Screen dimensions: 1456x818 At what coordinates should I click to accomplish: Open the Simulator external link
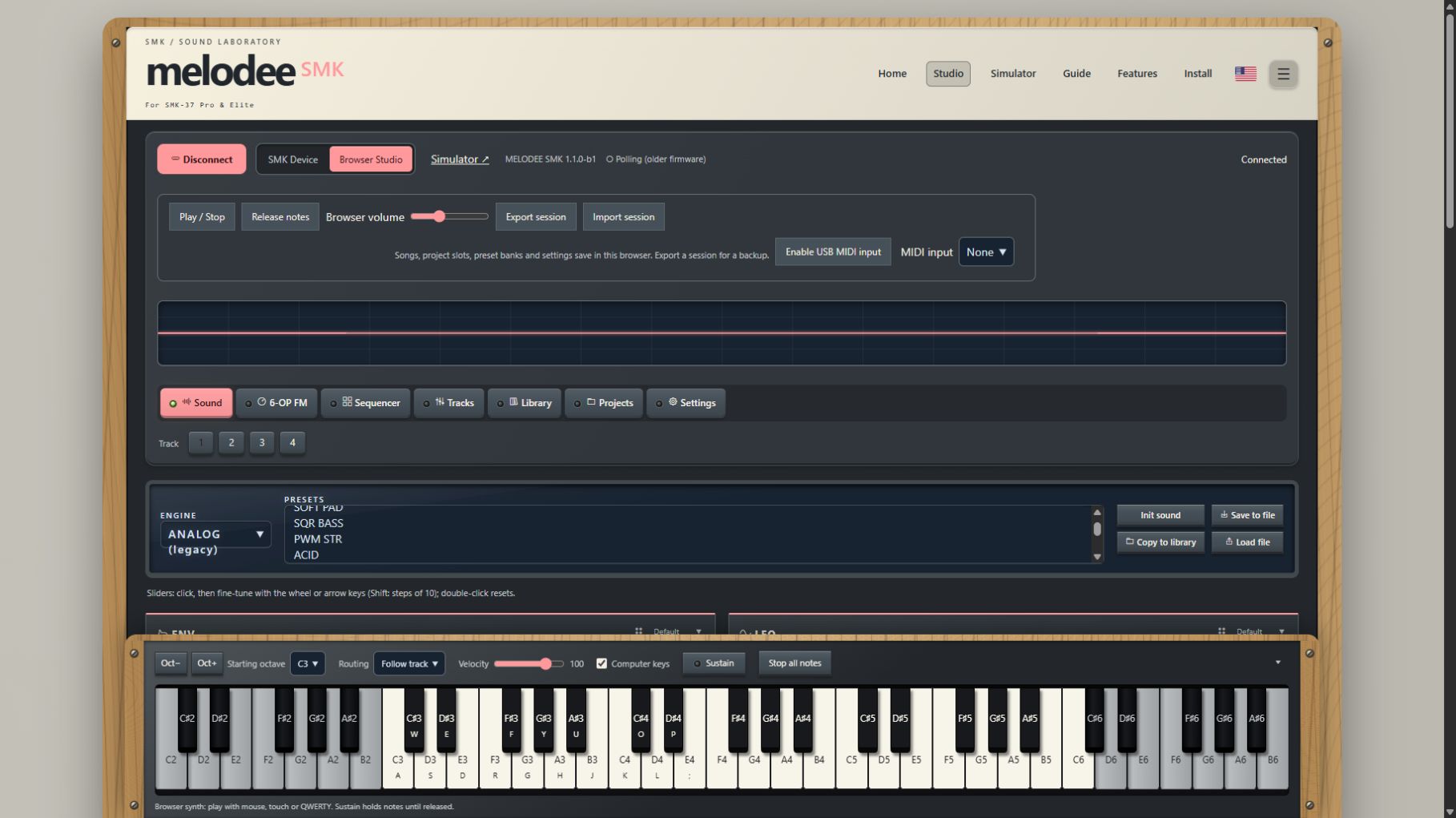(460, 159)
